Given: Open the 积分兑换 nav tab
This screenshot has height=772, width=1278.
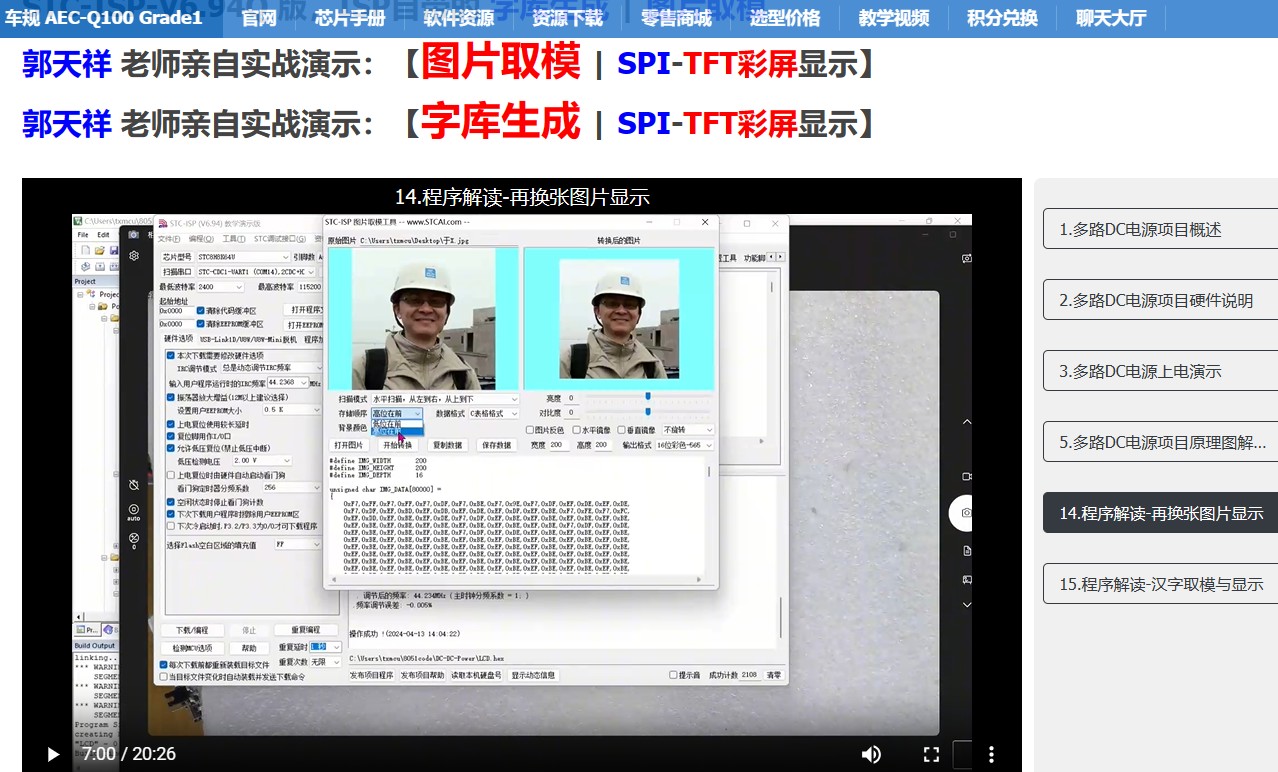Looking at the screenshot, I should [1002, 18].
